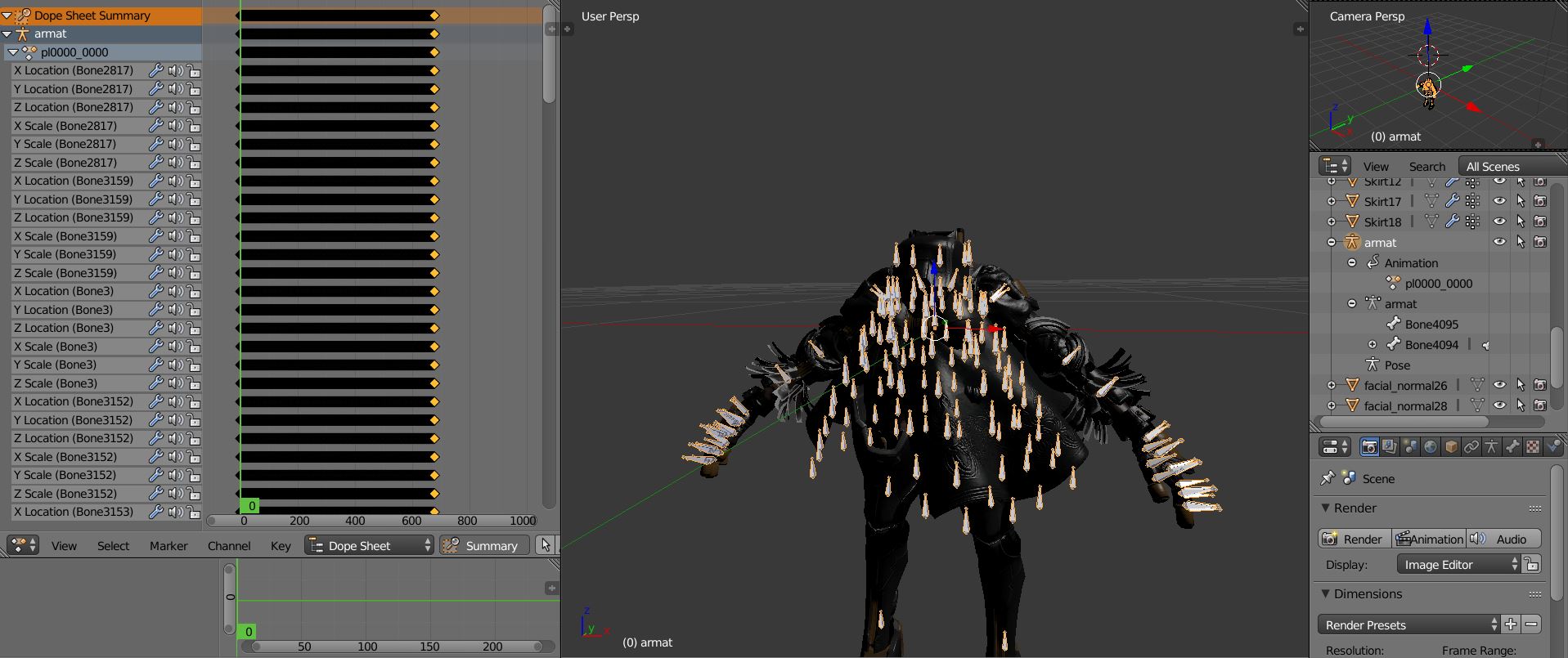Open the Select menu in Dope Sheet
Image resolution: width=1568 pixels, height=658 pixels.
[113, 545]
